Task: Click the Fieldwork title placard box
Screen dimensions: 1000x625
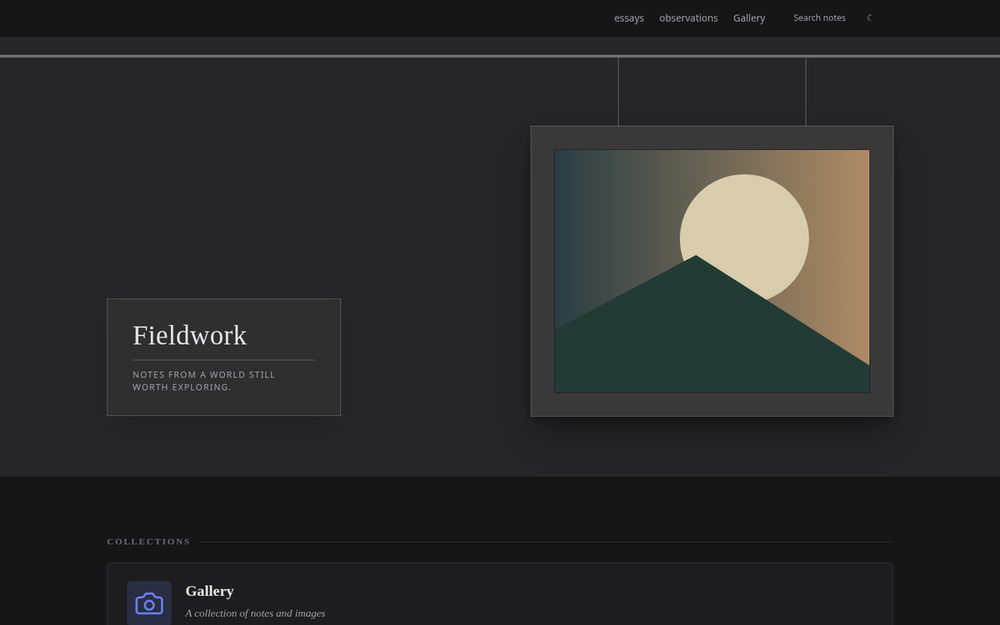Action: pyautogui.click(x=224, y=357)
